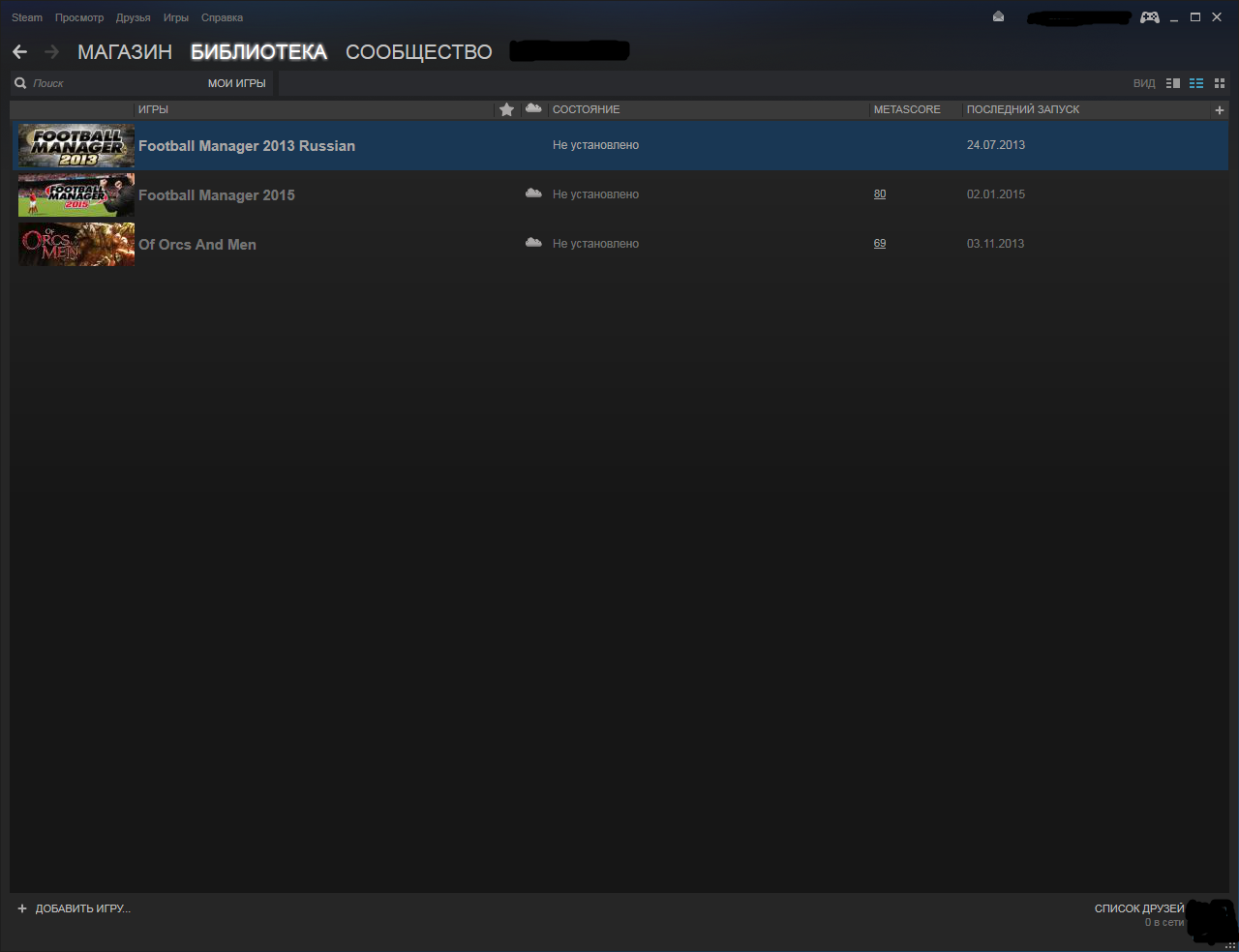Click the plus icon beside Добавить игру
1239x952 pixels.
(22, 908)
